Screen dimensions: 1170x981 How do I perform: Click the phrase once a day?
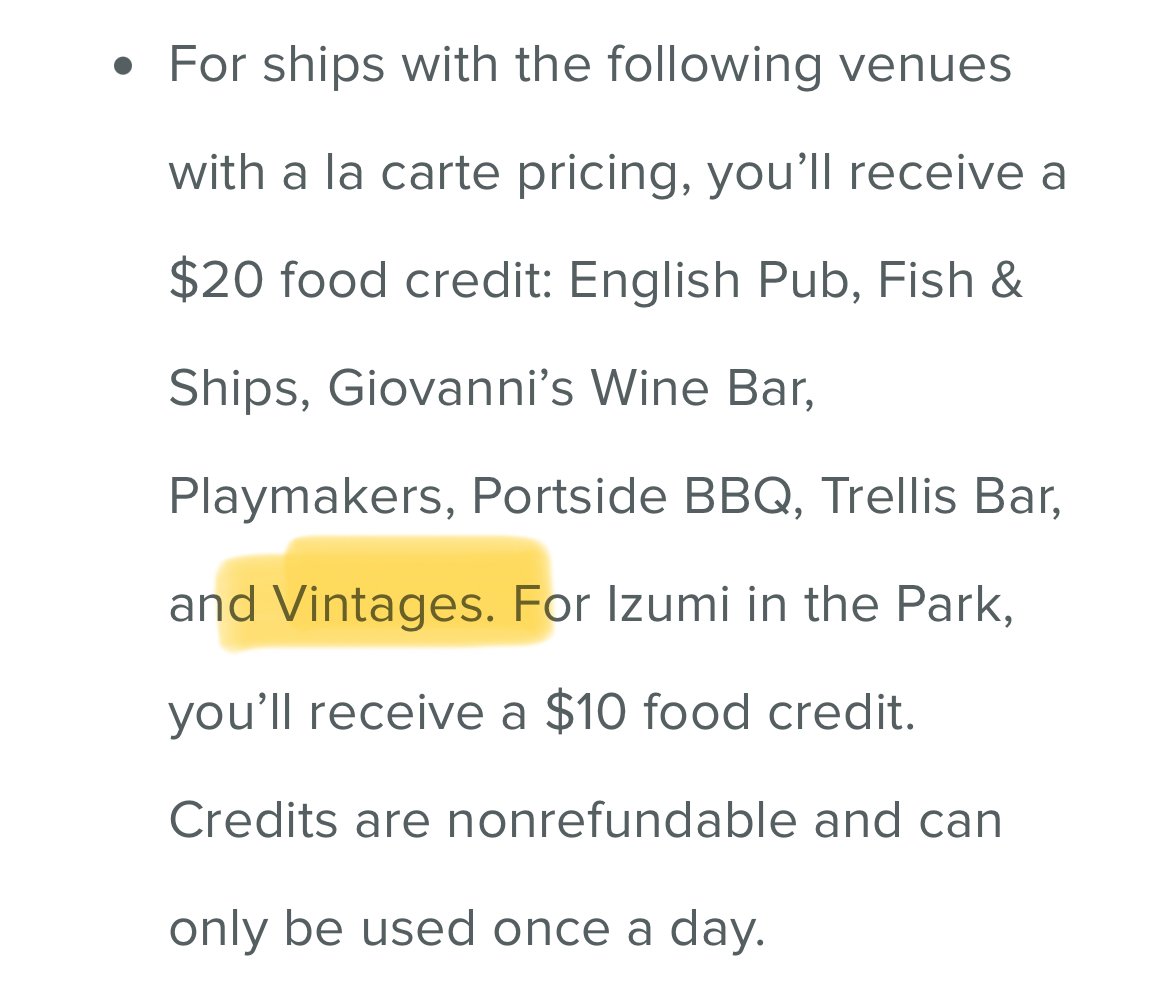coord(628,930)
